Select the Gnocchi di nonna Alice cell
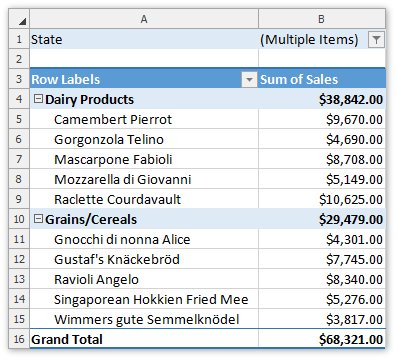 pos(144,239)
